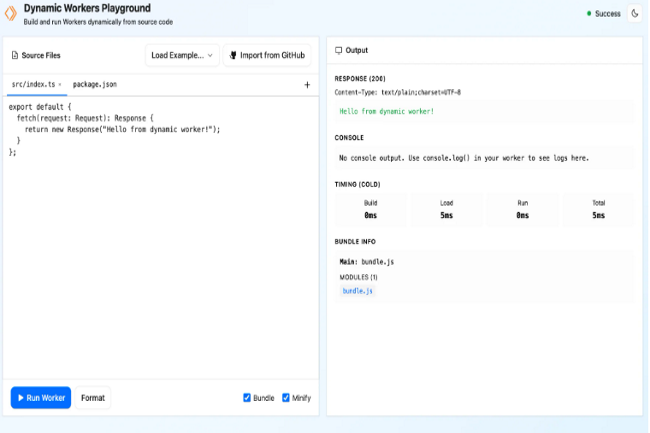Disable the Minify checkbox
The width and height of the screenshot is (650, 433).
coord(286,398)
